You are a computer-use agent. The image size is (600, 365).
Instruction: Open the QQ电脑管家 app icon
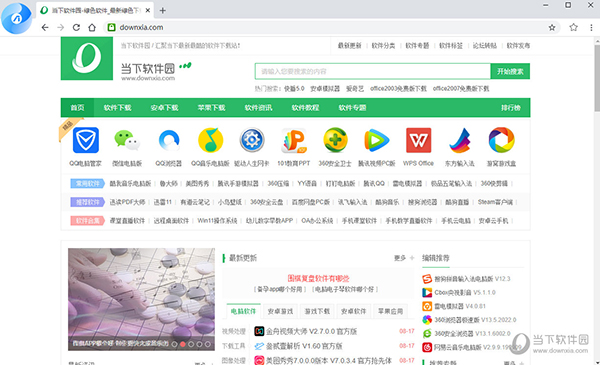click(x=86, y=140)
